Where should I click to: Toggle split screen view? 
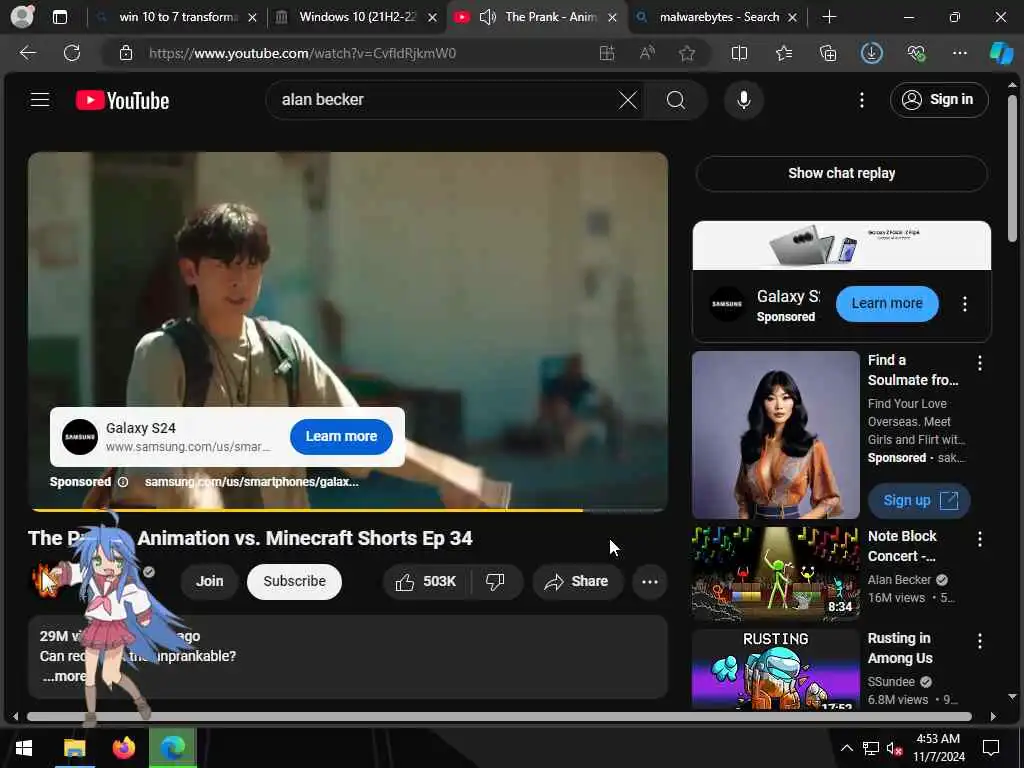[x=739, y=53]
